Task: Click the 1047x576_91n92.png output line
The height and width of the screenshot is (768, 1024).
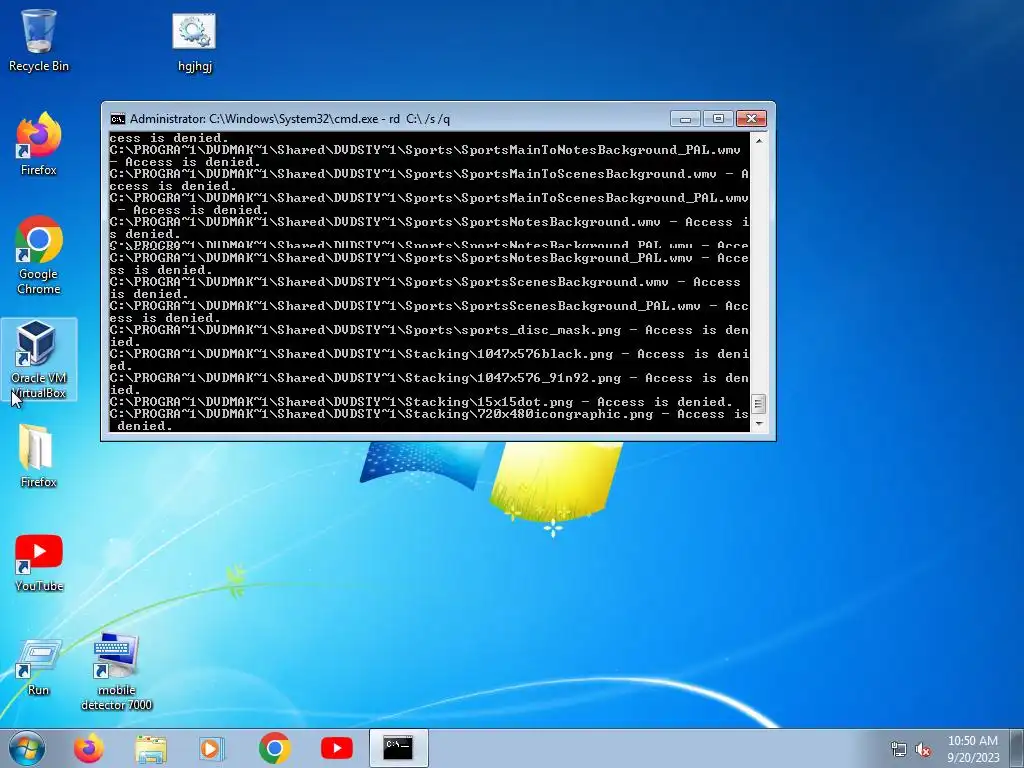Action: pos(429,384)
